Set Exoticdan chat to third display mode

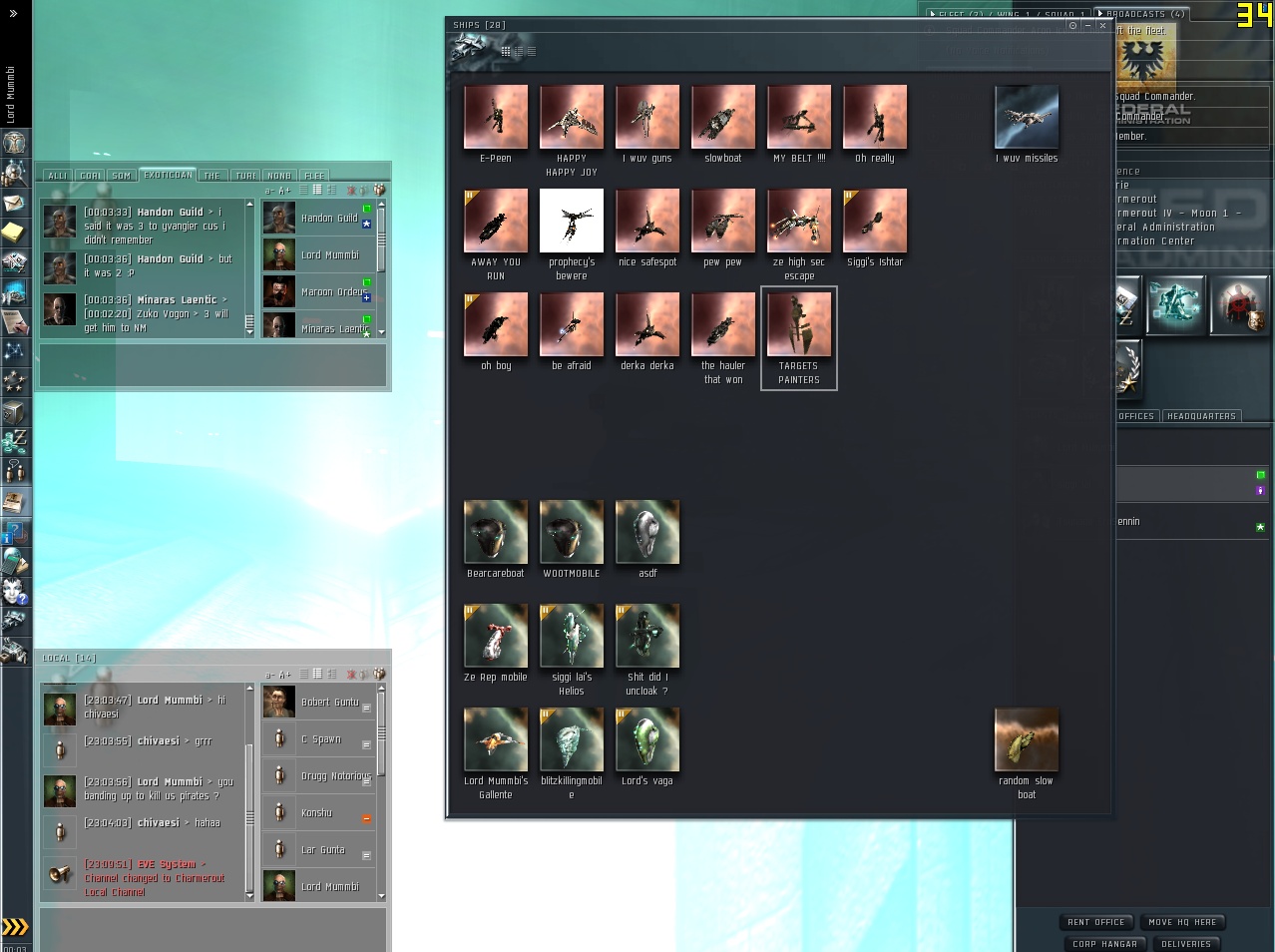331,190
